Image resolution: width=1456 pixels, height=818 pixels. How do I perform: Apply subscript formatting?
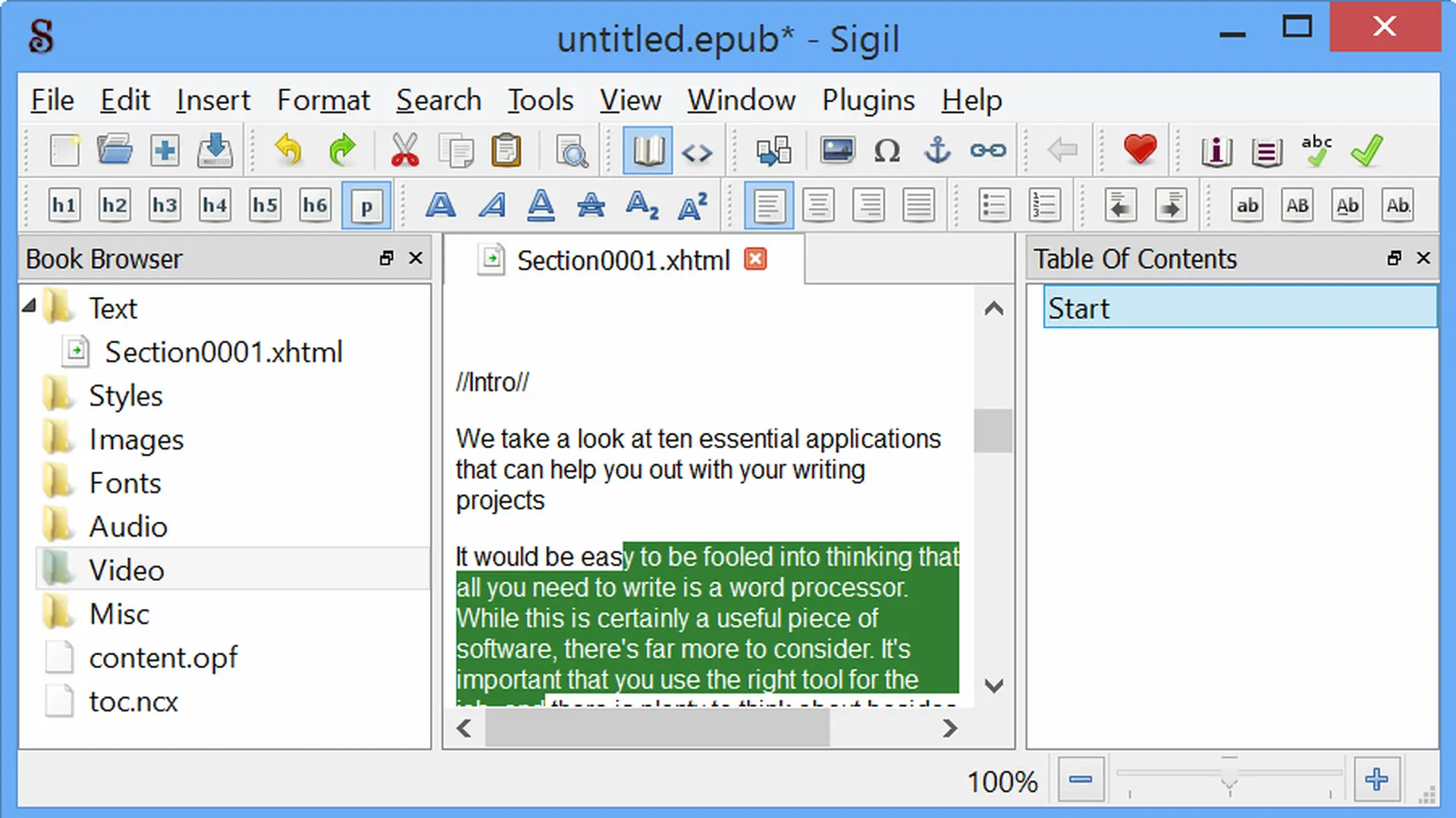[x=642, y=205]
